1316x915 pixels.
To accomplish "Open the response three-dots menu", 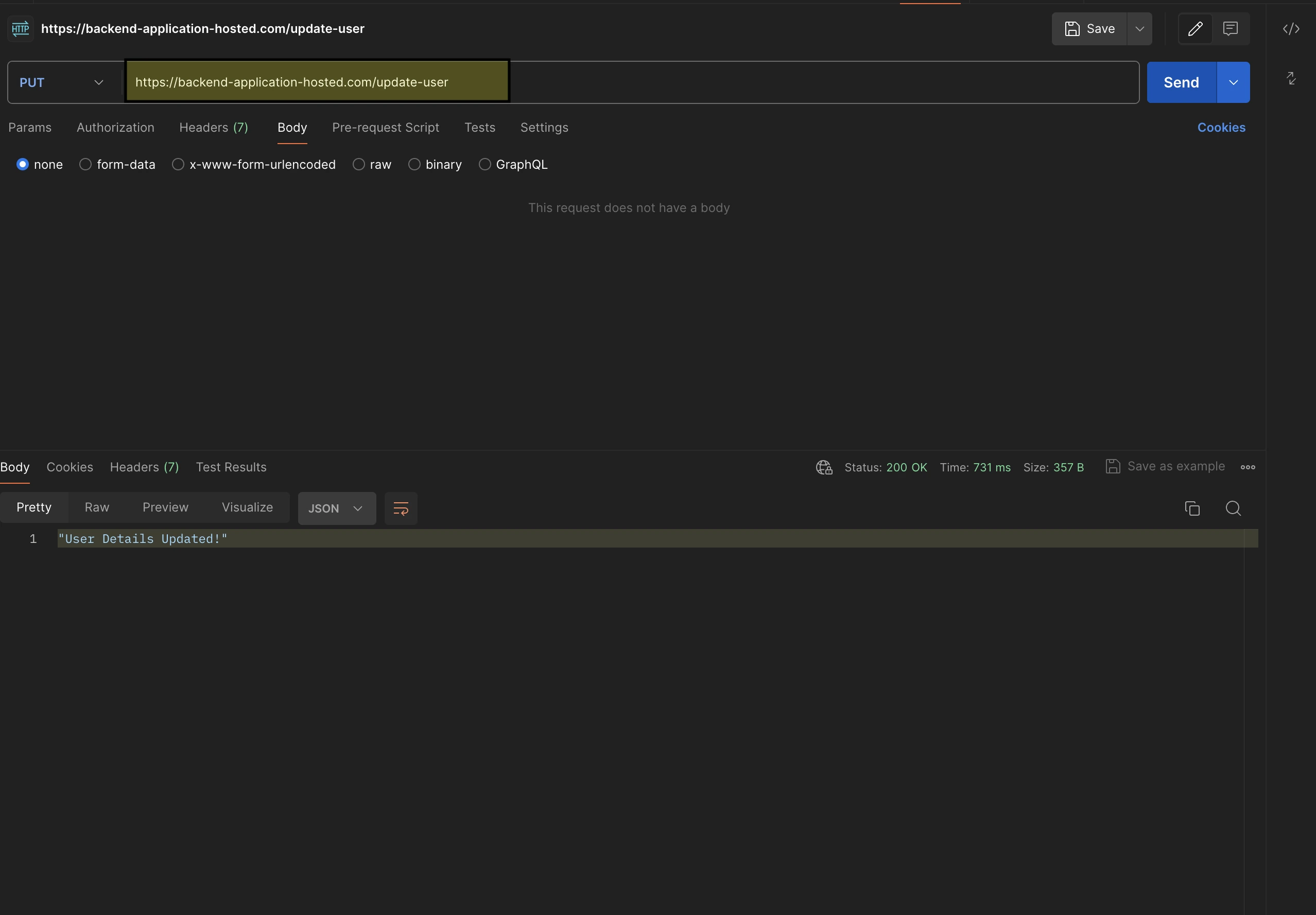I will tap(1248, 467).
